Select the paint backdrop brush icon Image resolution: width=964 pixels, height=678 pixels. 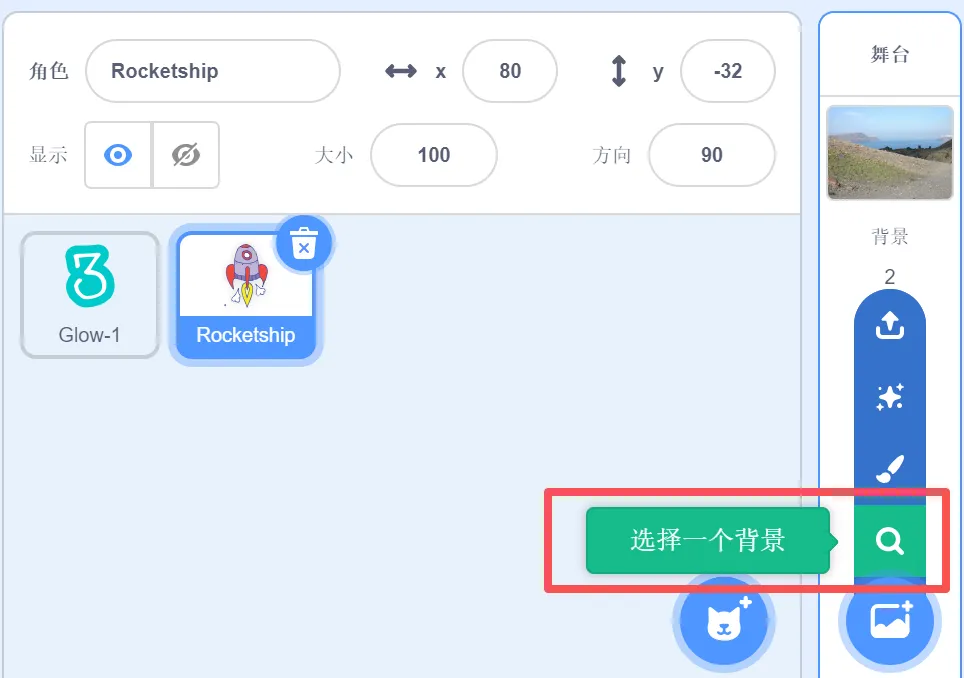click(x=890, y=469)
